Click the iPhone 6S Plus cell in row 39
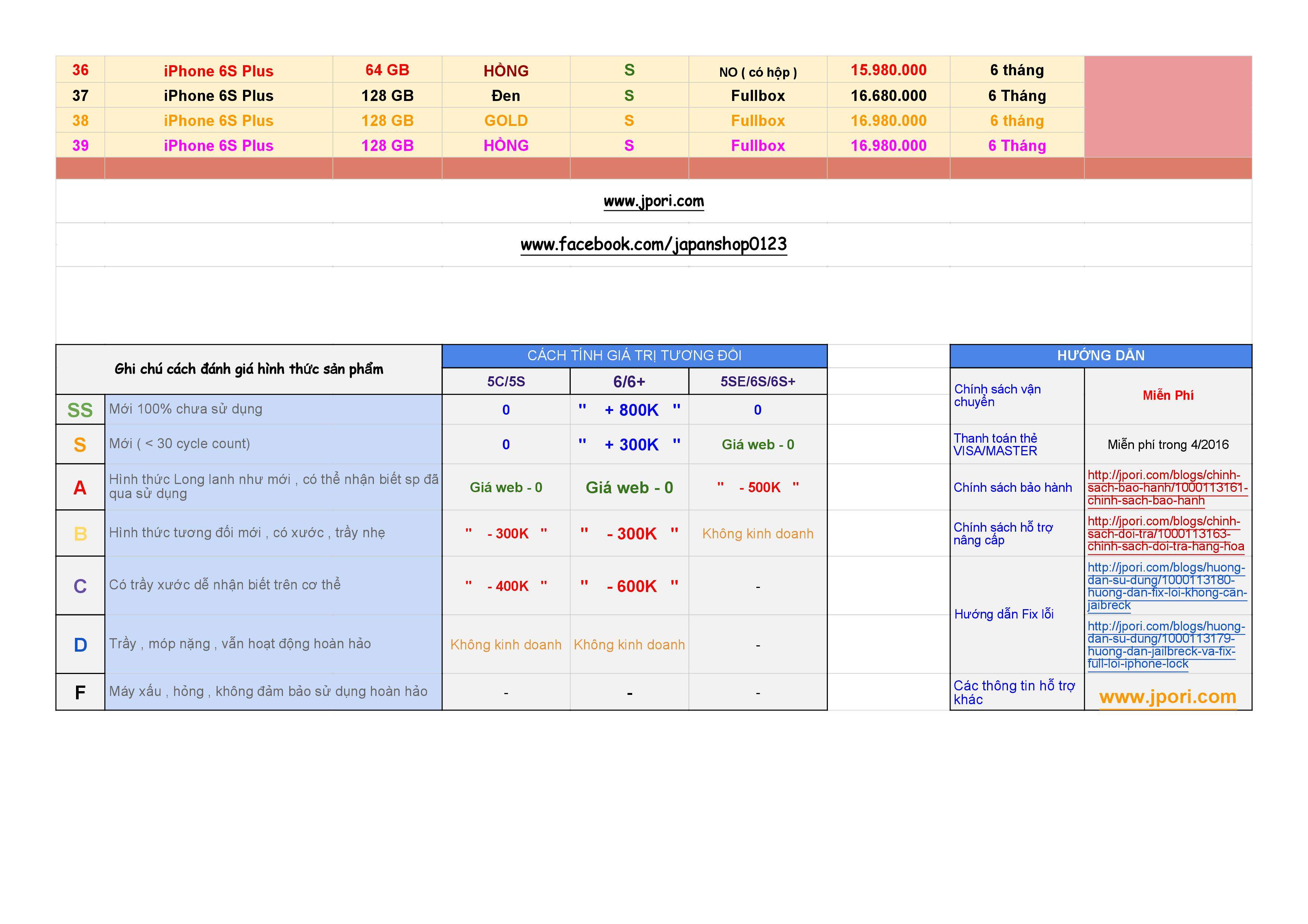The image size is (1308, 924). point(219,146)
